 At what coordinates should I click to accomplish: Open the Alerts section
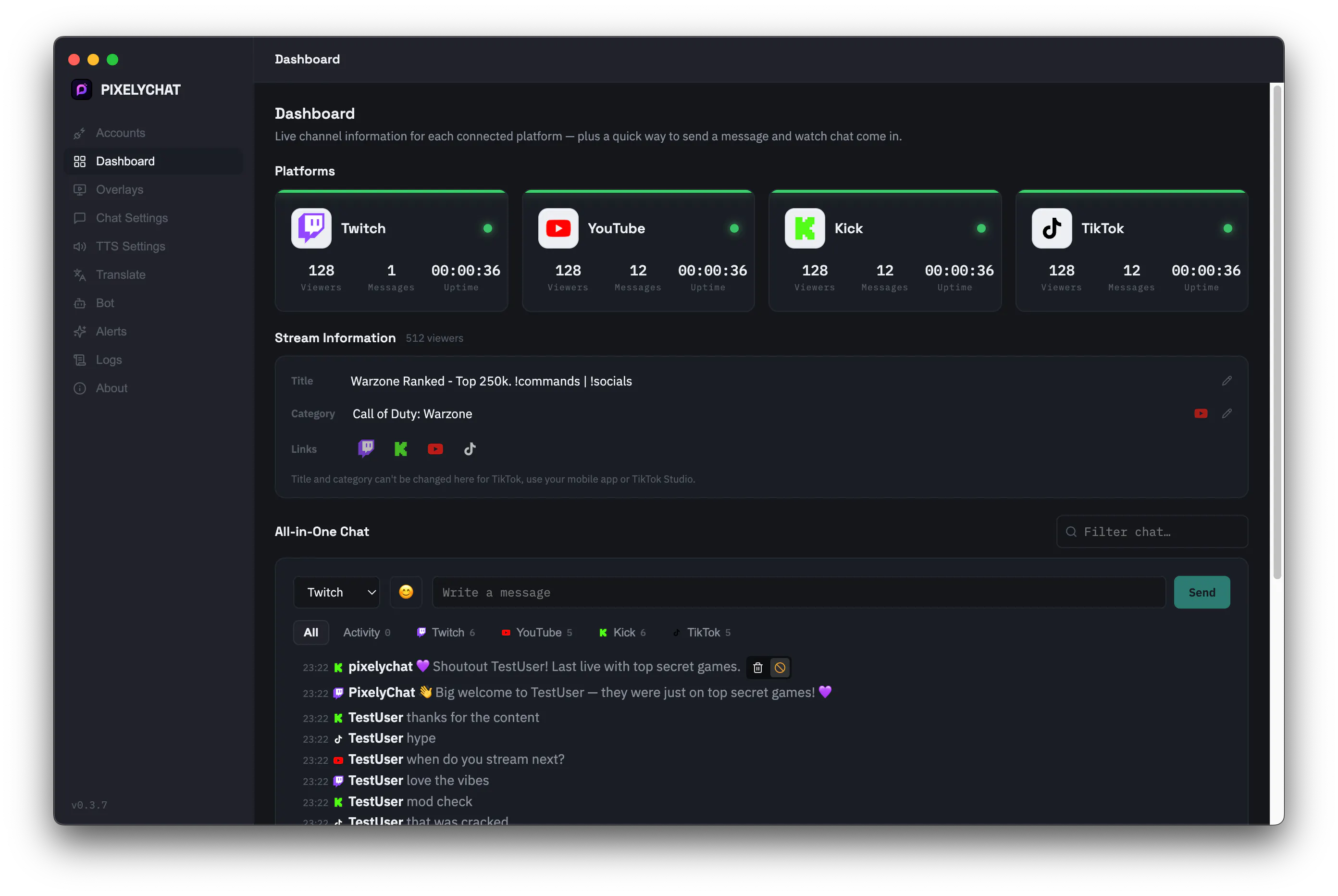(153, 332)
